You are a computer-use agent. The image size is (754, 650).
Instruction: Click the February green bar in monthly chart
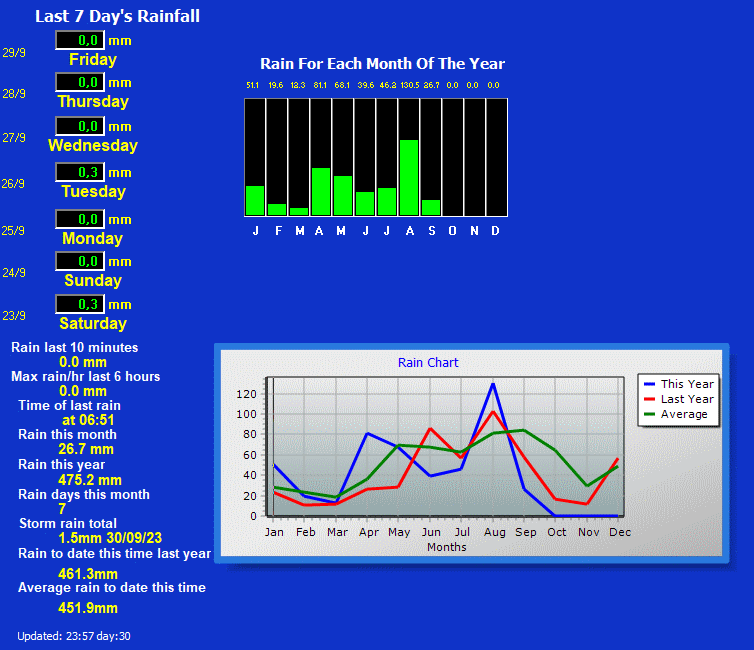(277, 210)
